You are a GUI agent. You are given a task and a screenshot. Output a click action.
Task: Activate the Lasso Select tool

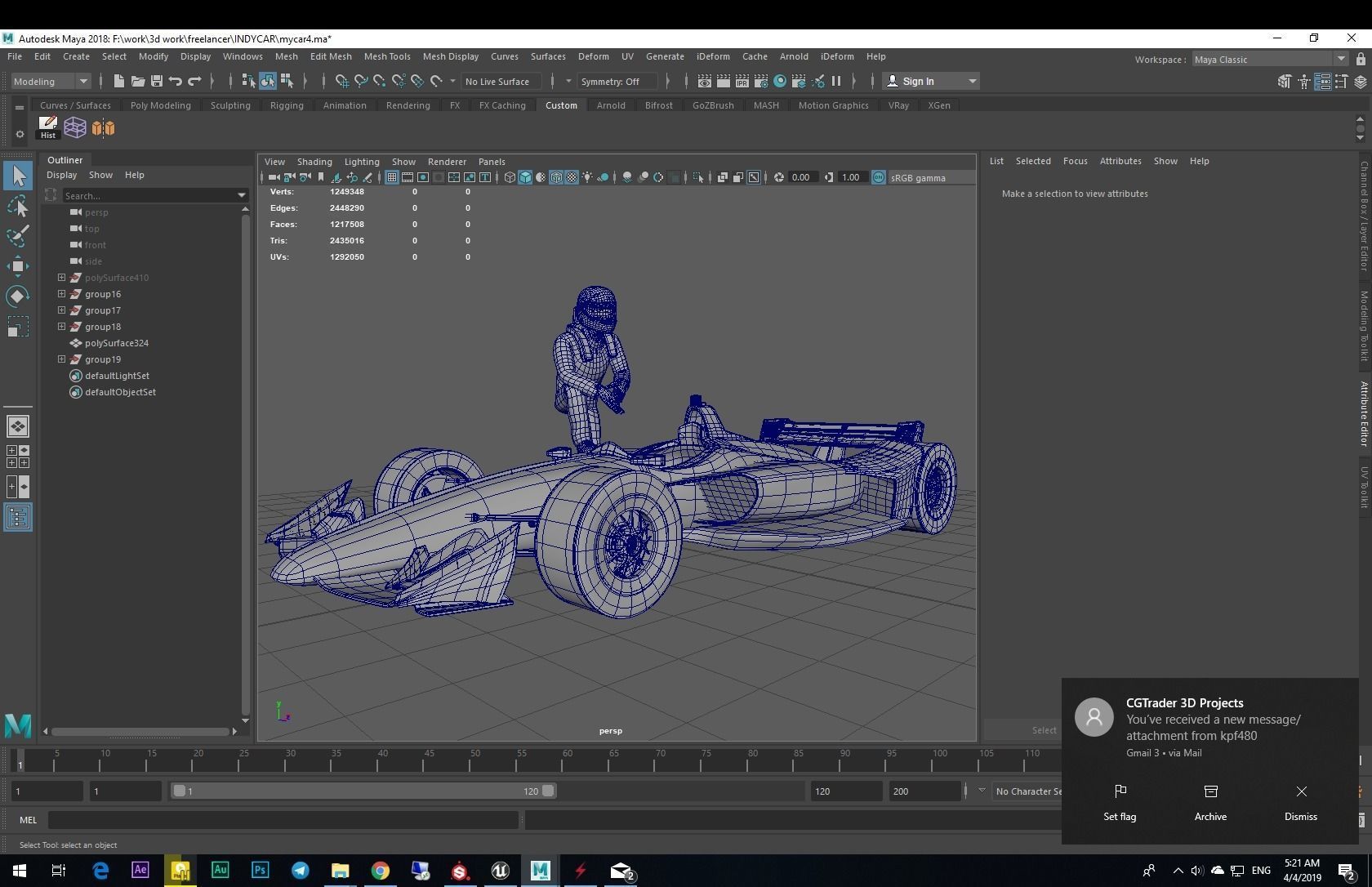pyautogui.click(x=18, y=207)
